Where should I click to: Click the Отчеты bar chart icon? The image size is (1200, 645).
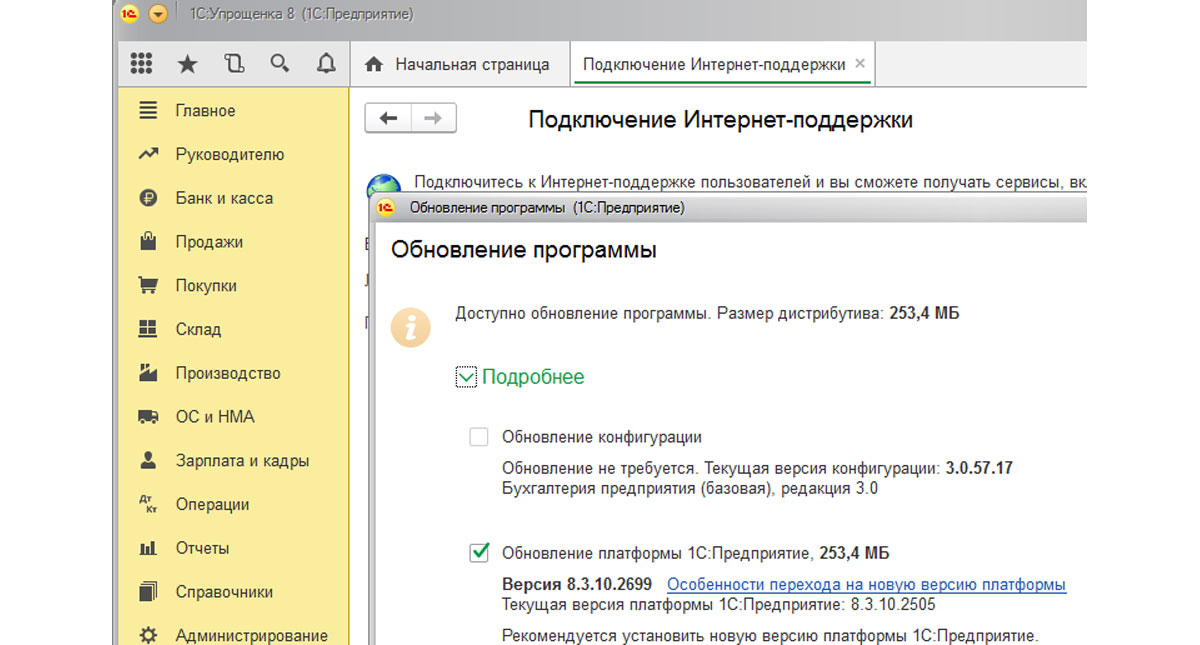[148, 548]
